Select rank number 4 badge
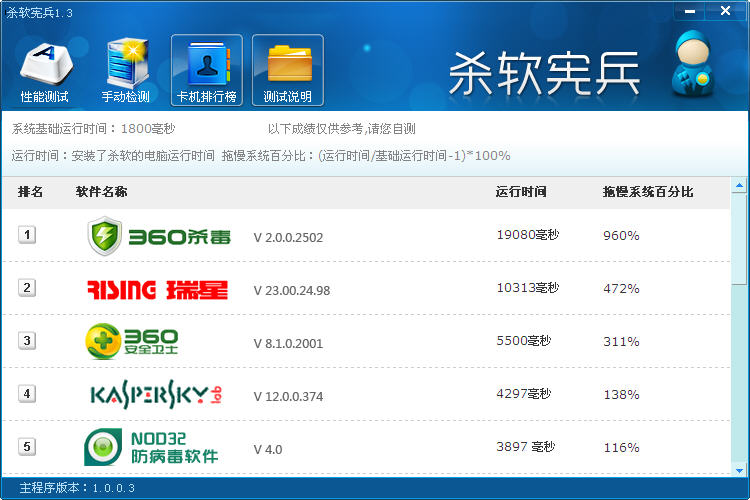 pos(27,394)
